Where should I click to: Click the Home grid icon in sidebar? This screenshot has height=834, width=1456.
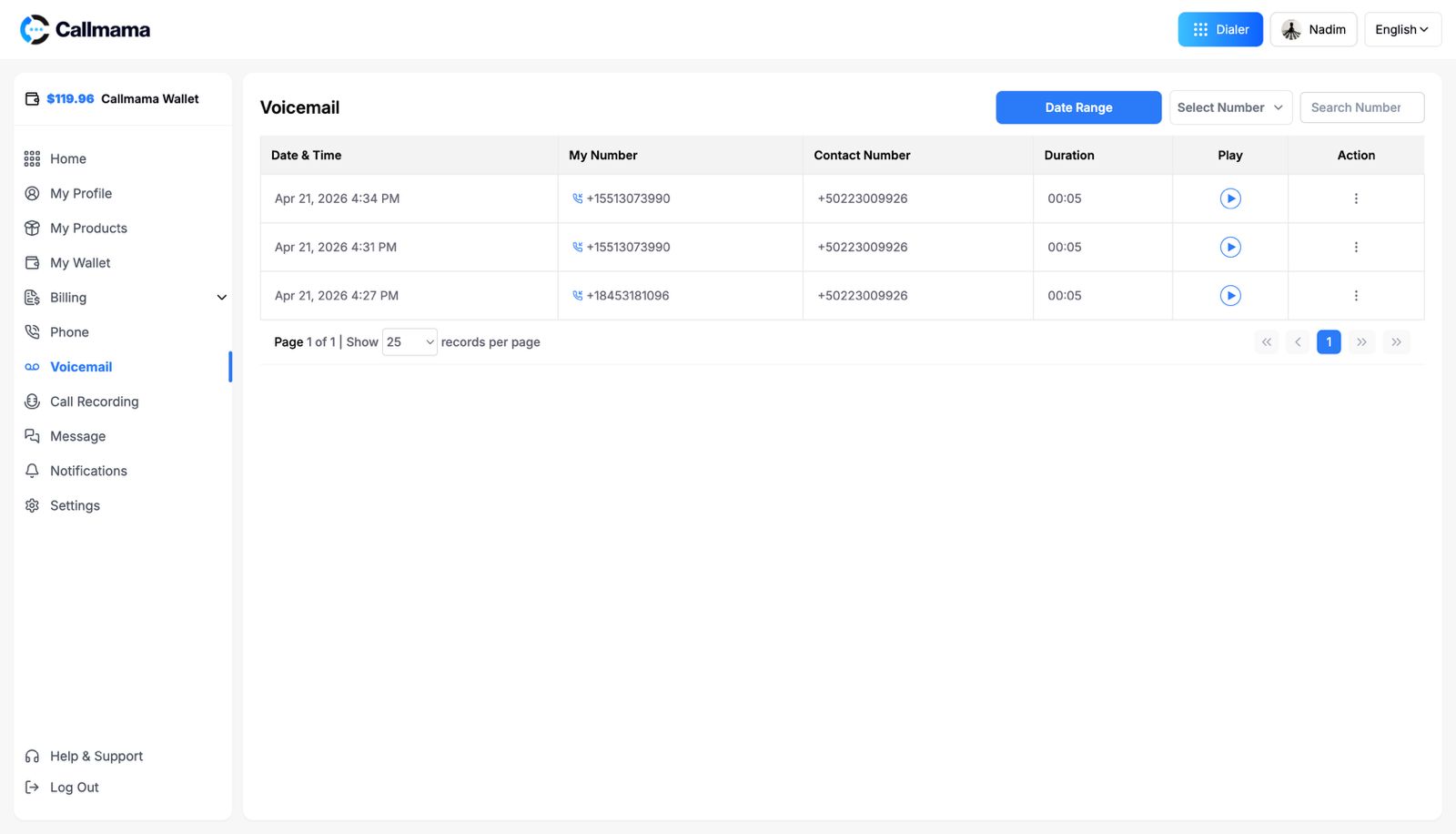32,158
